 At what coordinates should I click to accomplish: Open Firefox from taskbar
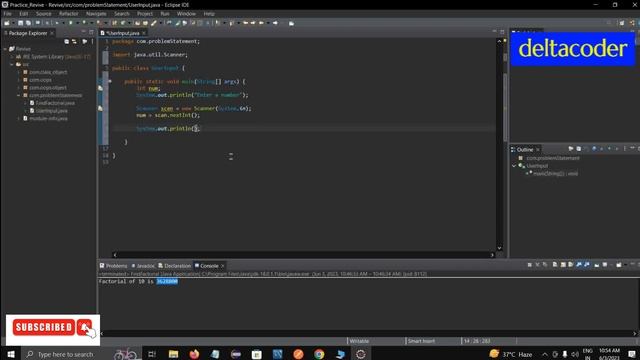[194, 354]
